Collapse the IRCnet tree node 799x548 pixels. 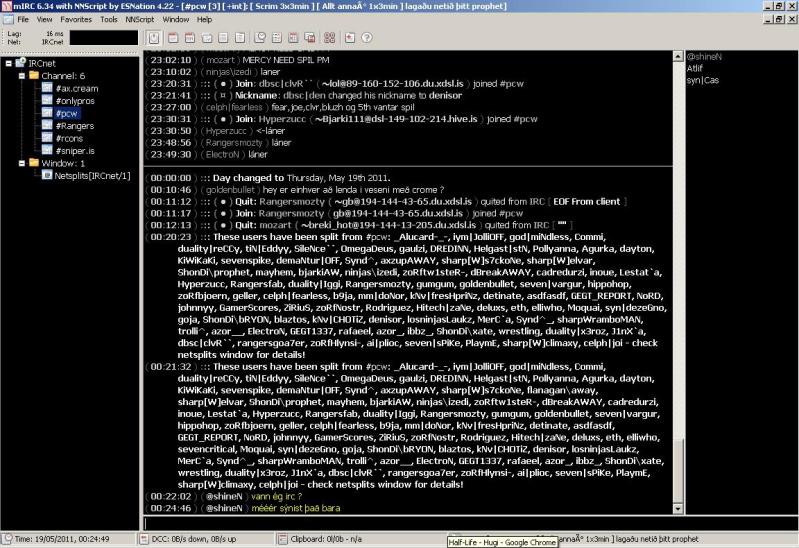click(x=9, y=63)
